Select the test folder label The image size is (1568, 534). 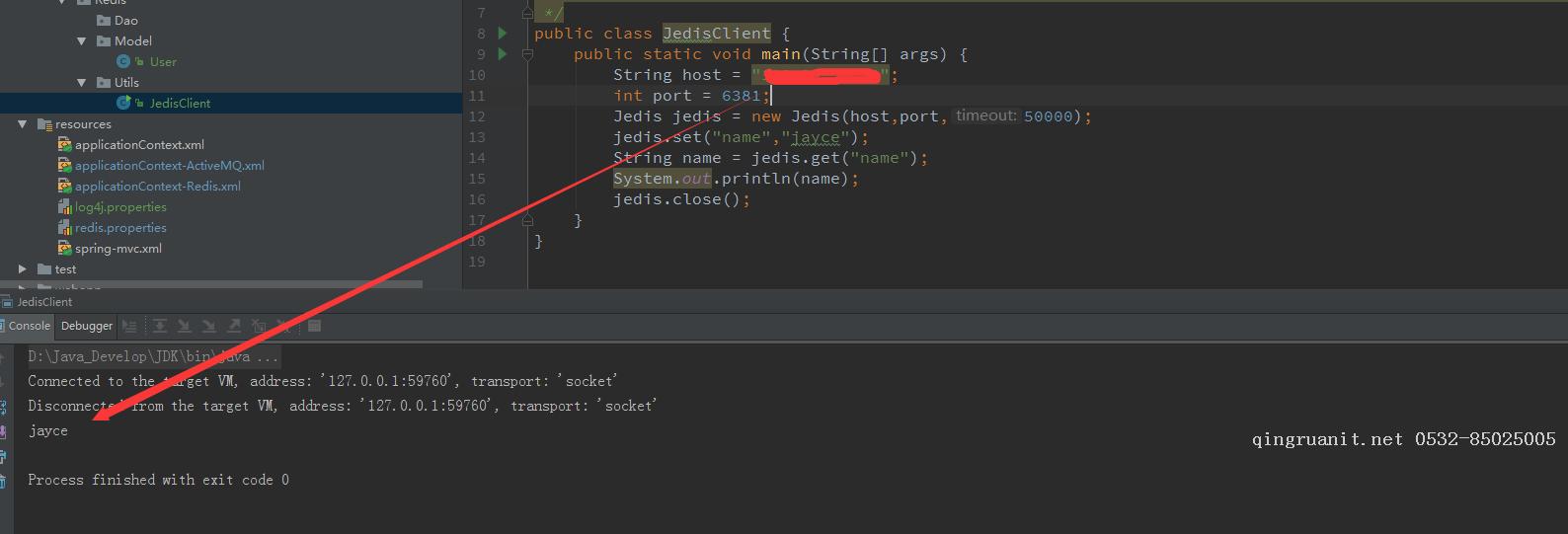65,268
